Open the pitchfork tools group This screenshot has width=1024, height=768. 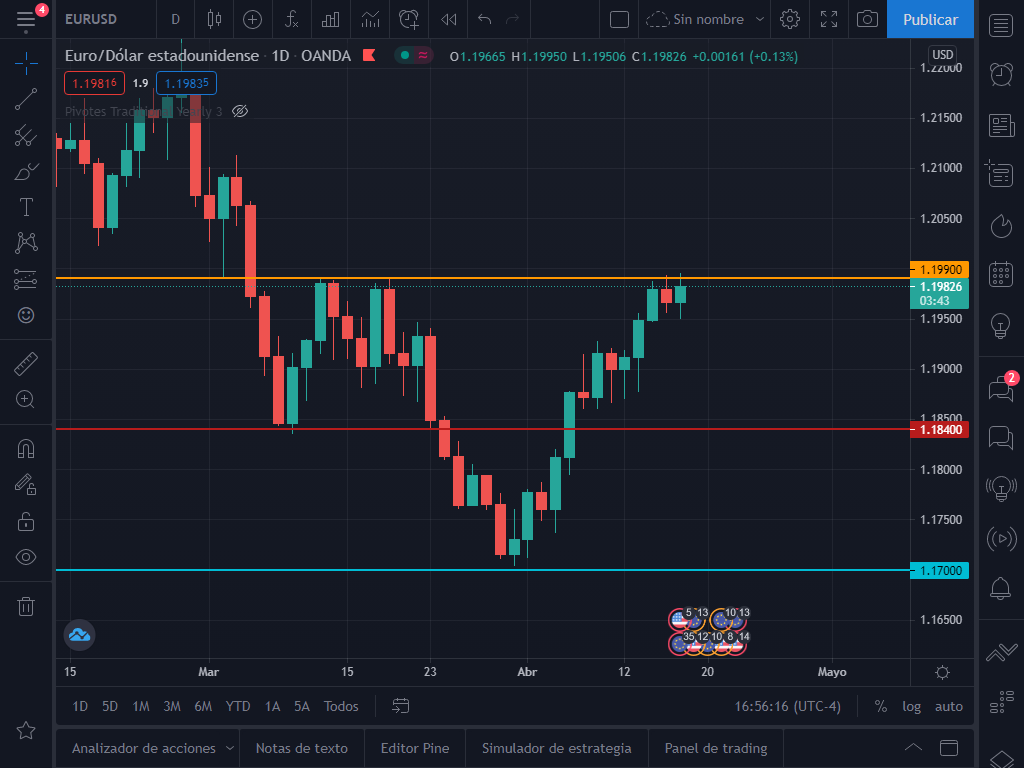[26, 136]
